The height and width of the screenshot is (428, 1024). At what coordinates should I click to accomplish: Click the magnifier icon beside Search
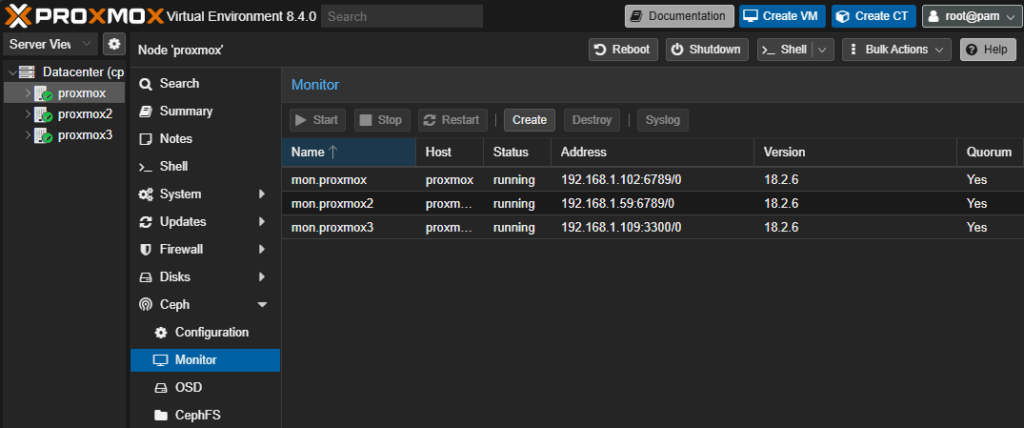[146, 84]
